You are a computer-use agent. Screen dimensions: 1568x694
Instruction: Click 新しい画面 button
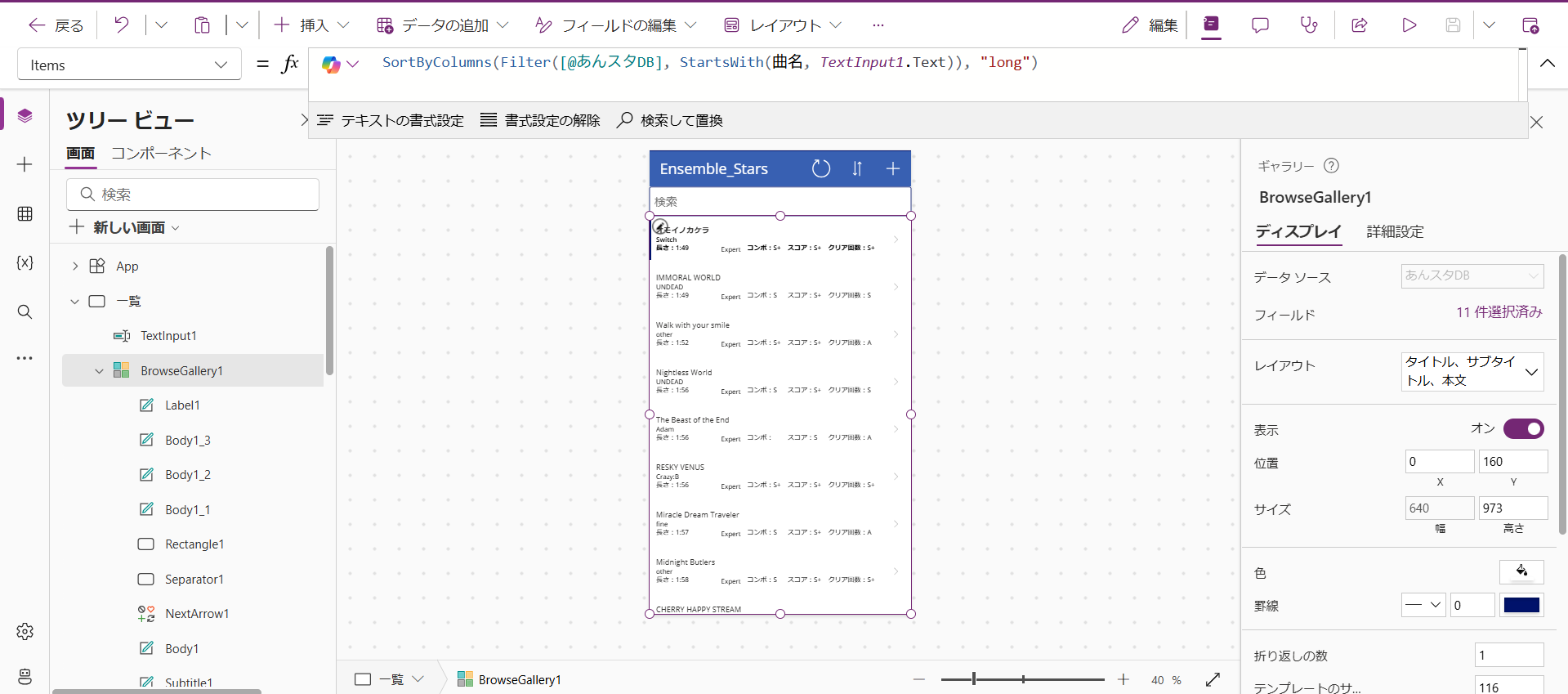[x=124, y=227]
